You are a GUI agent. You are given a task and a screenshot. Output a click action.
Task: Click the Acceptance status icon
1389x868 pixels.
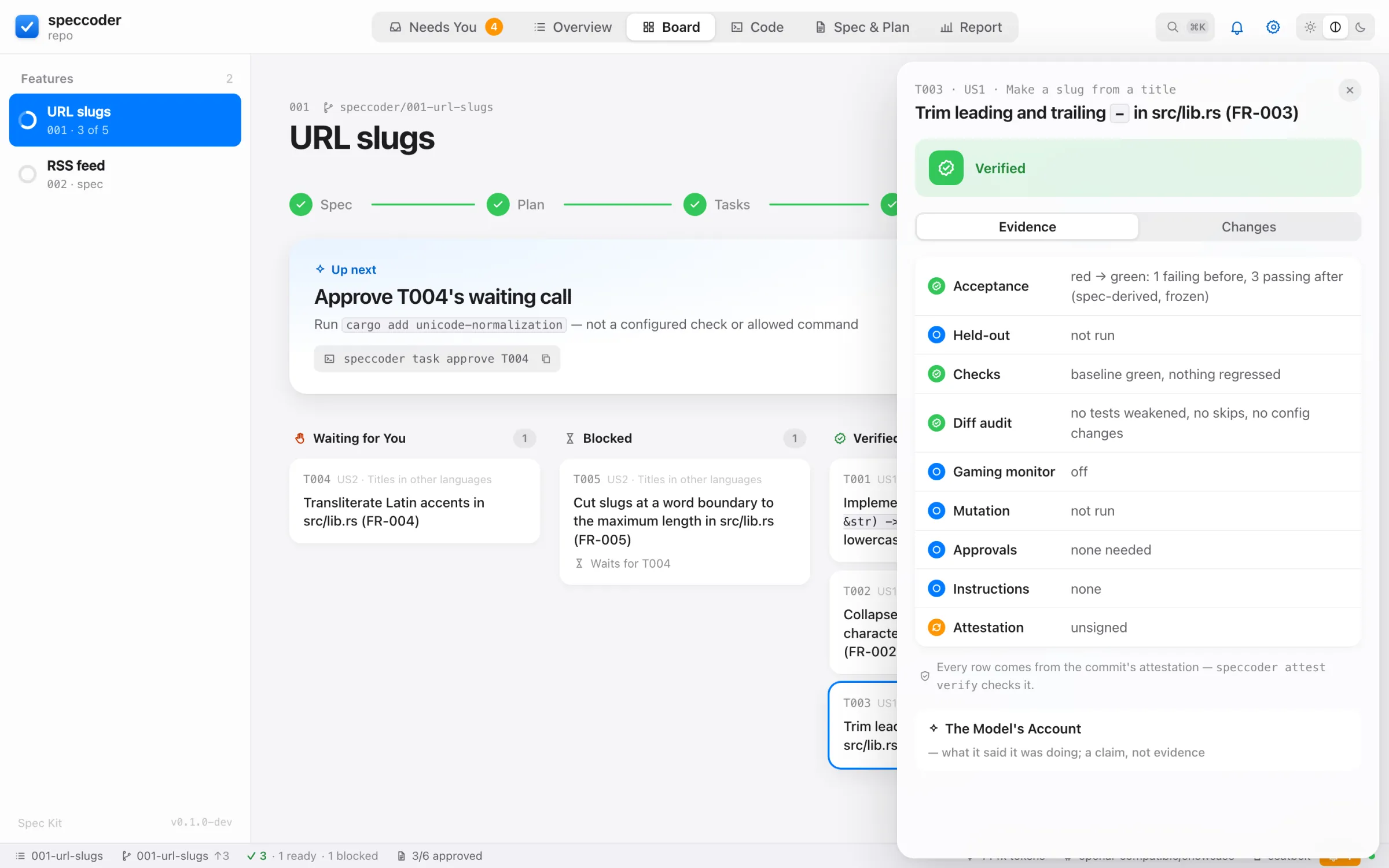click(936, 286)
